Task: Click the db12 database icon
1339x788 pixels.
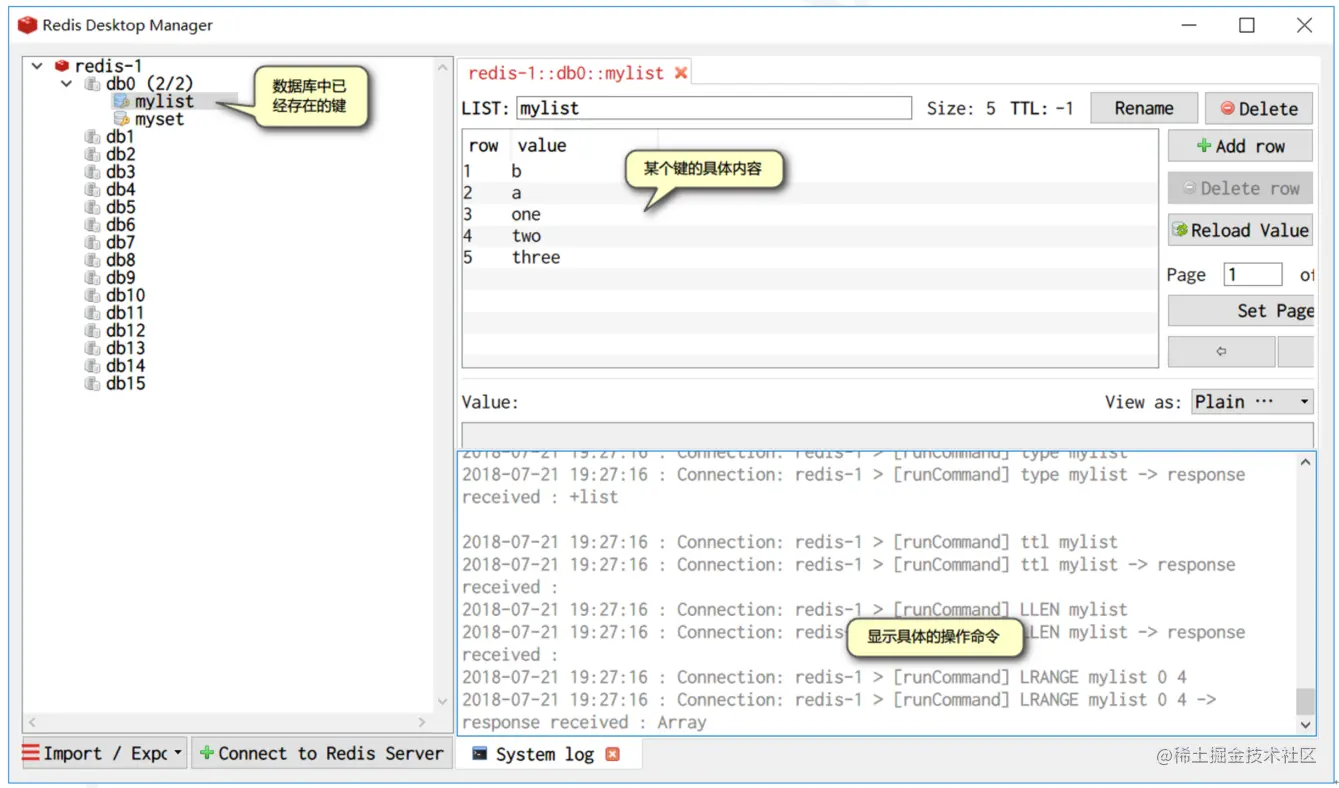Action: (x=93, y=330)
